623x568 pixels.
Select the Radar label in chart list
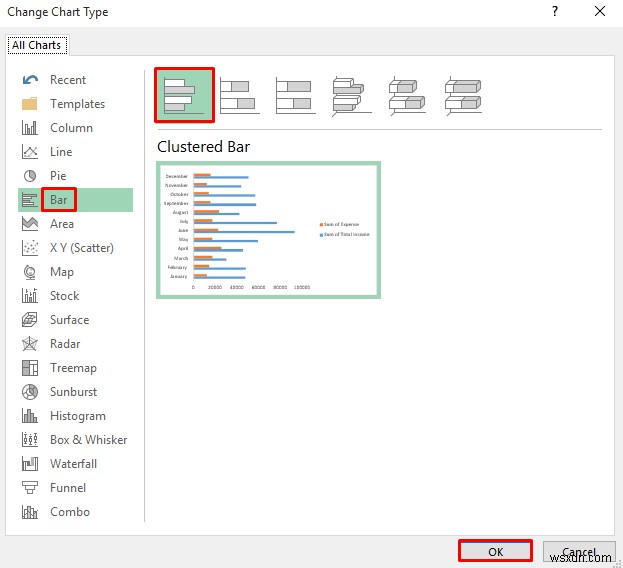[x=65, y=344]
